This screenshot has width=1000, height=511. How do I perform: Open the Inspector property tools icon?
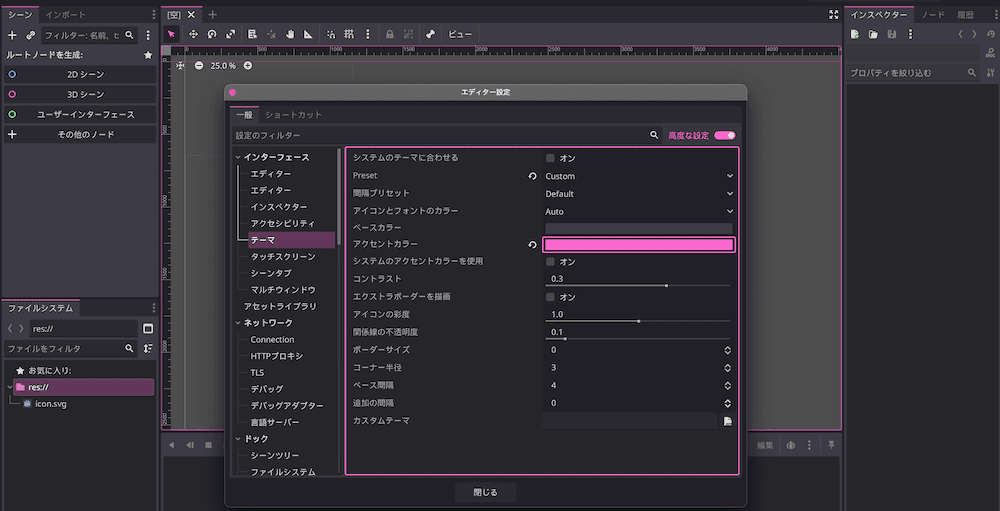tap(990, 73)
